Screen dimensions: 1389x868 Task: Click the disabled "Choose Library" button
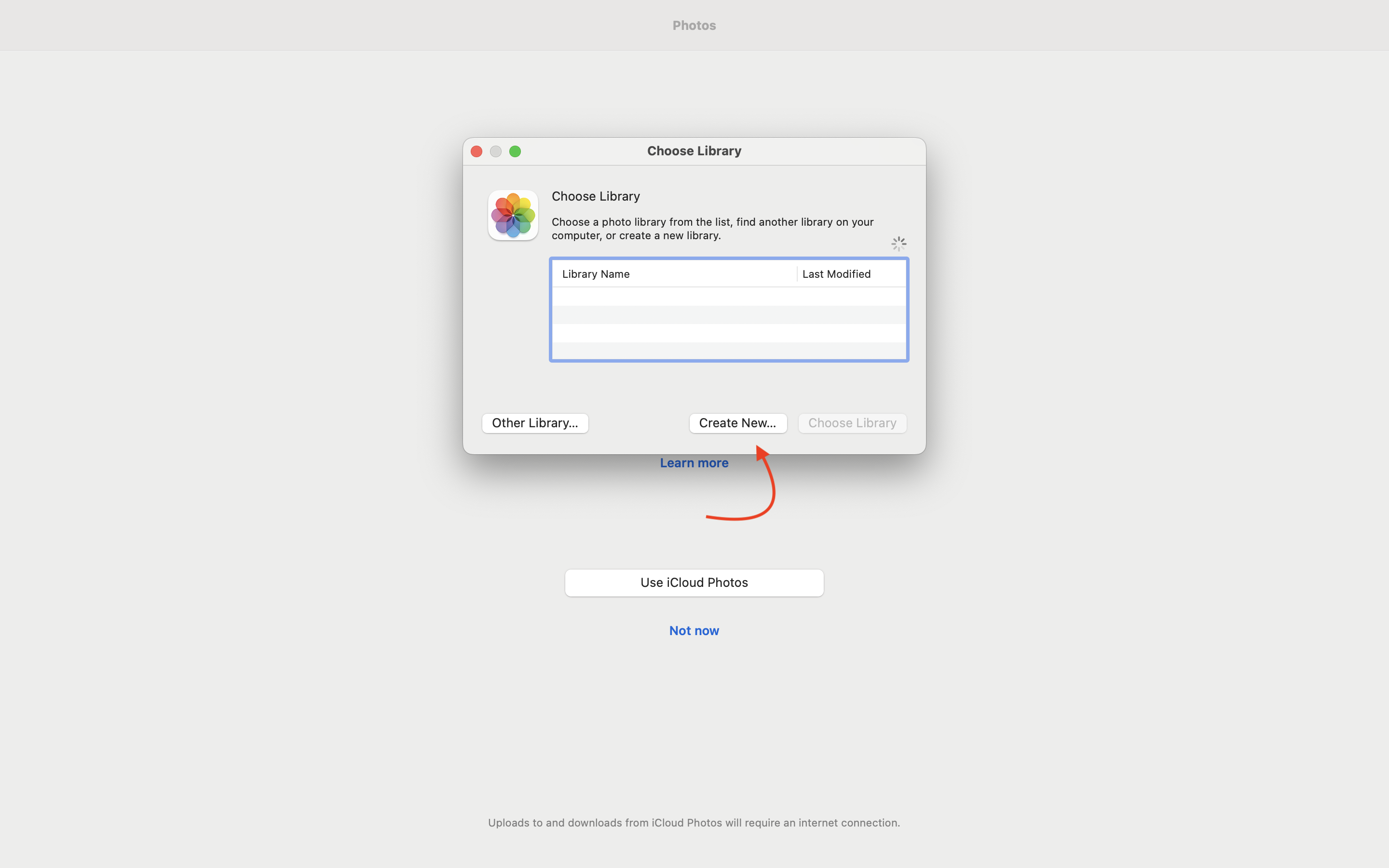[852, 423]
